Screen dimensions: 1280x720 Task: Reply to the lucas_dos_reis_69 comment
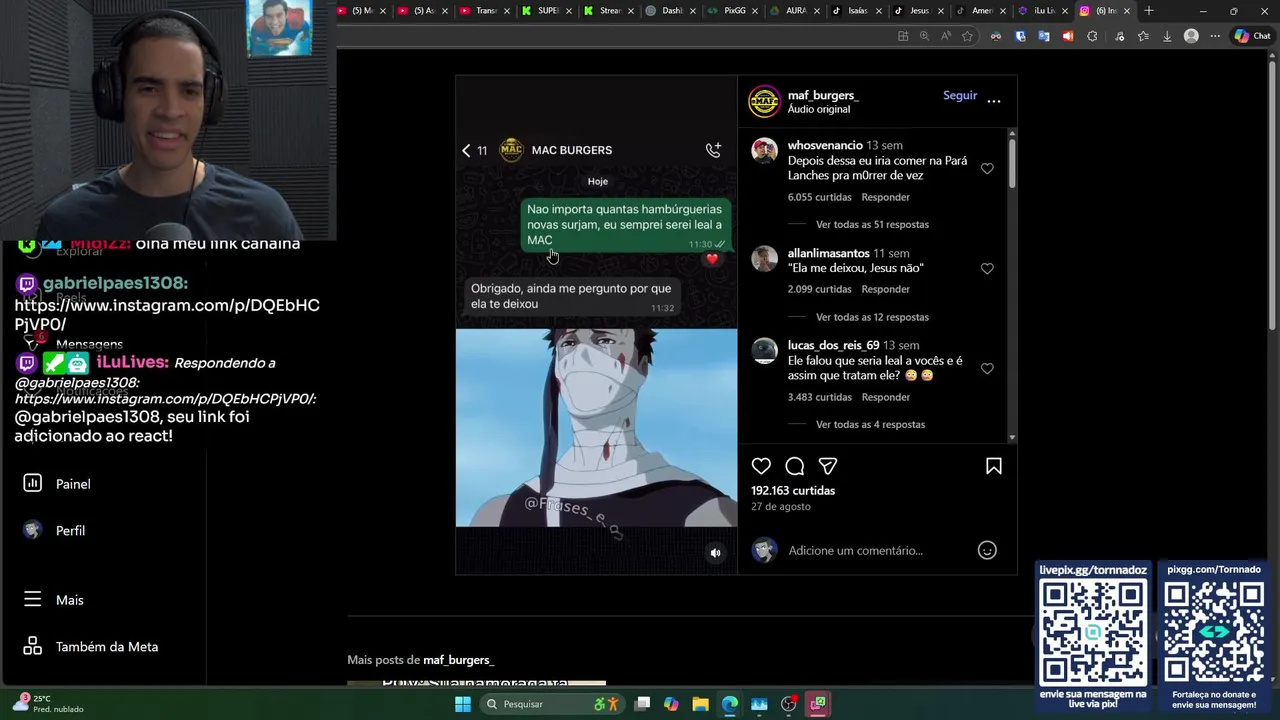click(x=885, y=397)
